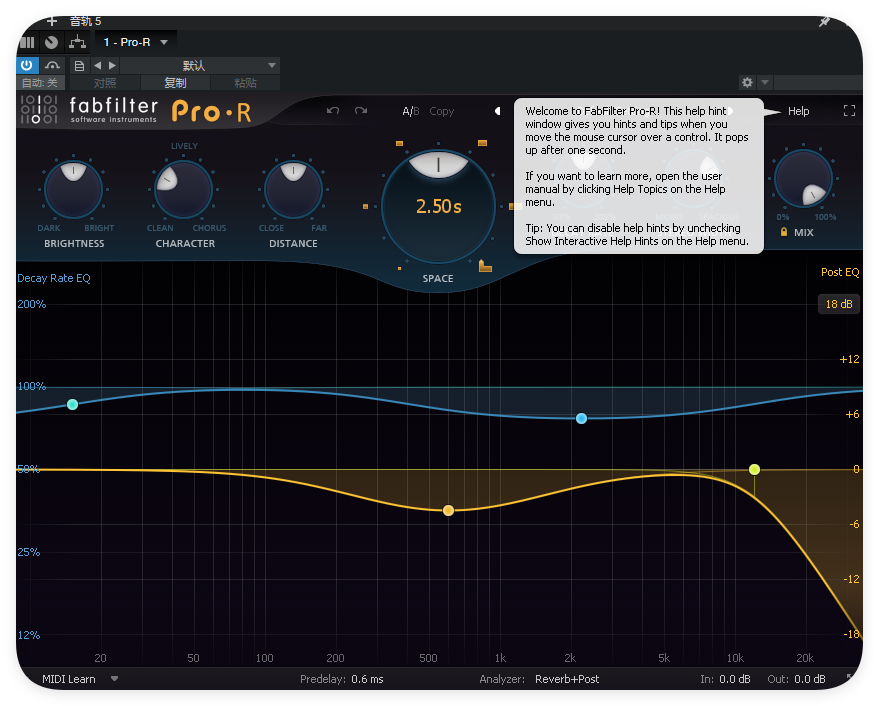Adjust the Character knob
This screenshot has width=879, height=706.
pyautogui.click(x=183, y=189)
